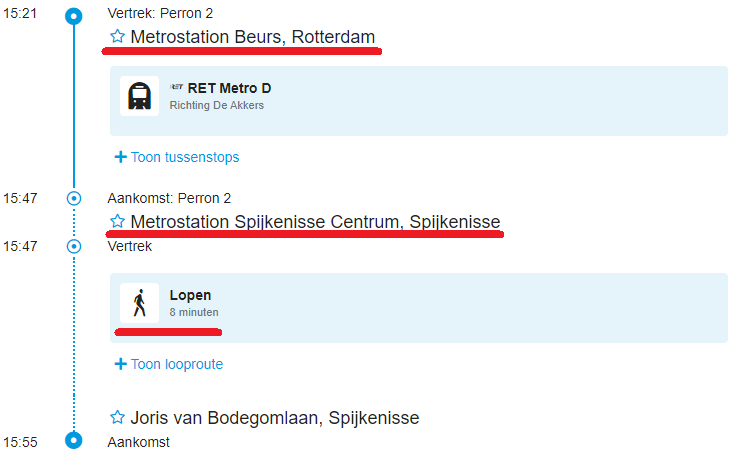This screenshot has height=461, width=729.
Task: Click the 15:47 Vertrek timeline dot
Action: coord(73,245)
